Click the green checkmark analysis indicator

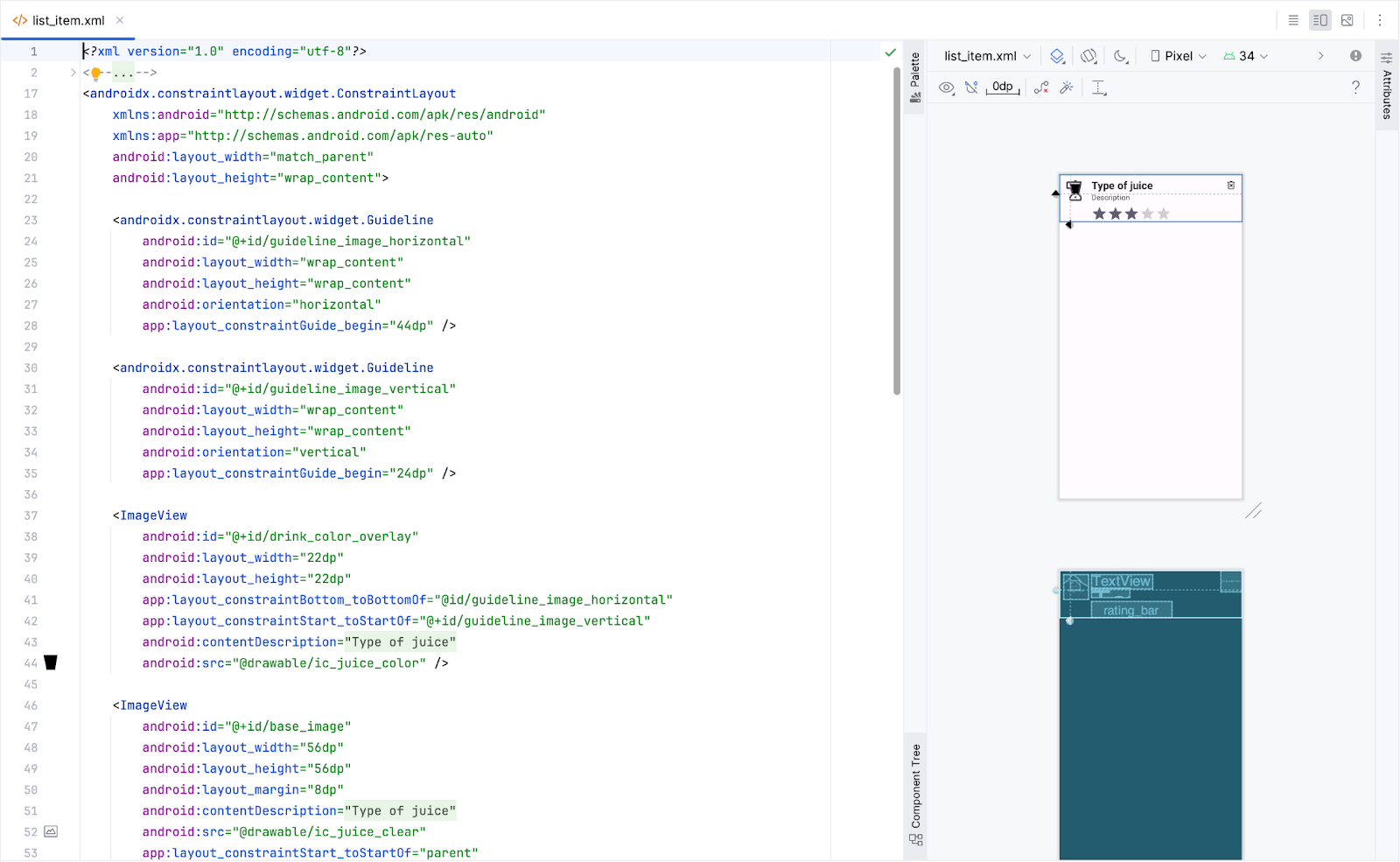891,52
